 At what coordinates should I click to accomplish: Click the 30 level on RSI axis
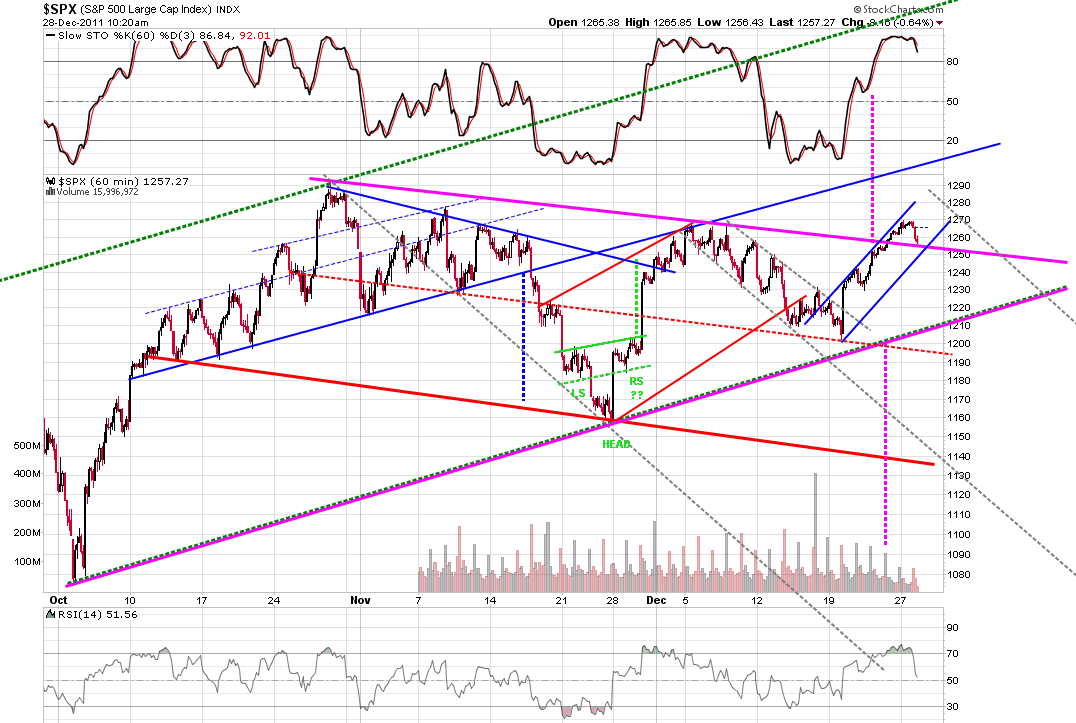click(952, 707)
